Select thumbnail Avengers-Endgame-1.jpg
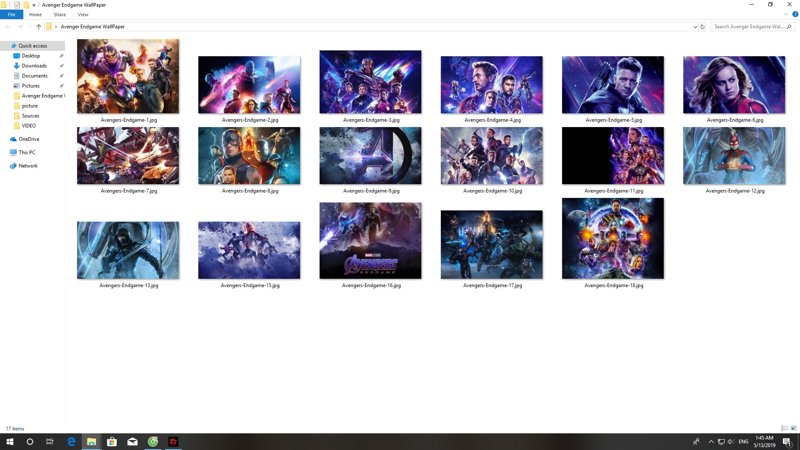The width and height of the screenshot is (800, 450). point(128,77)
